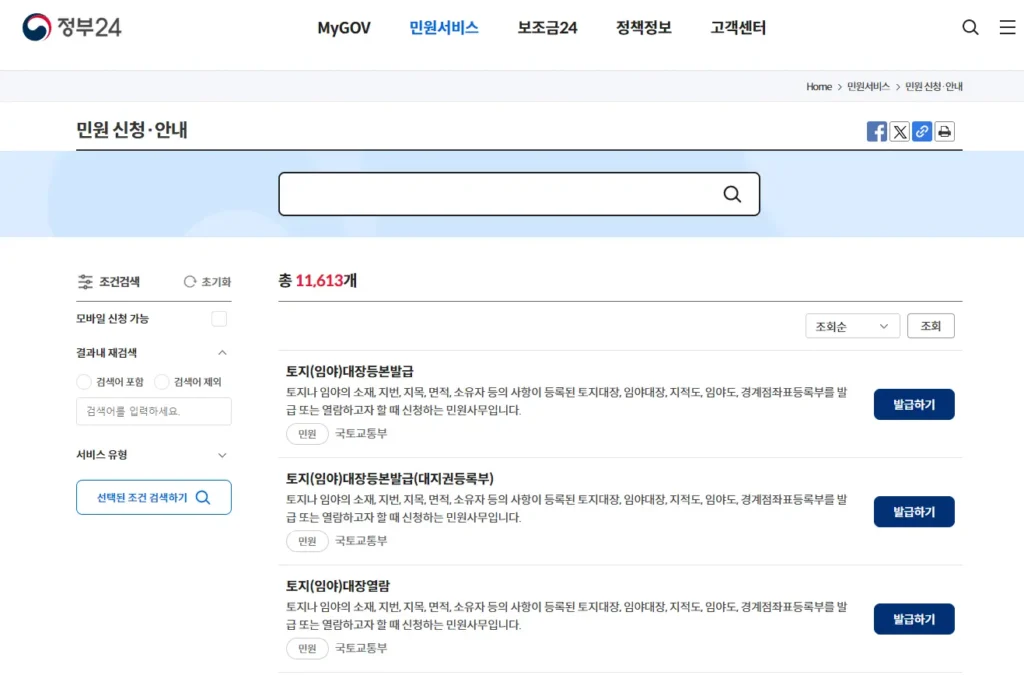This screenshot has height=675, width=1024.
Task: Open the 조회순 sort dropdown
Action: tap(852, 326)
